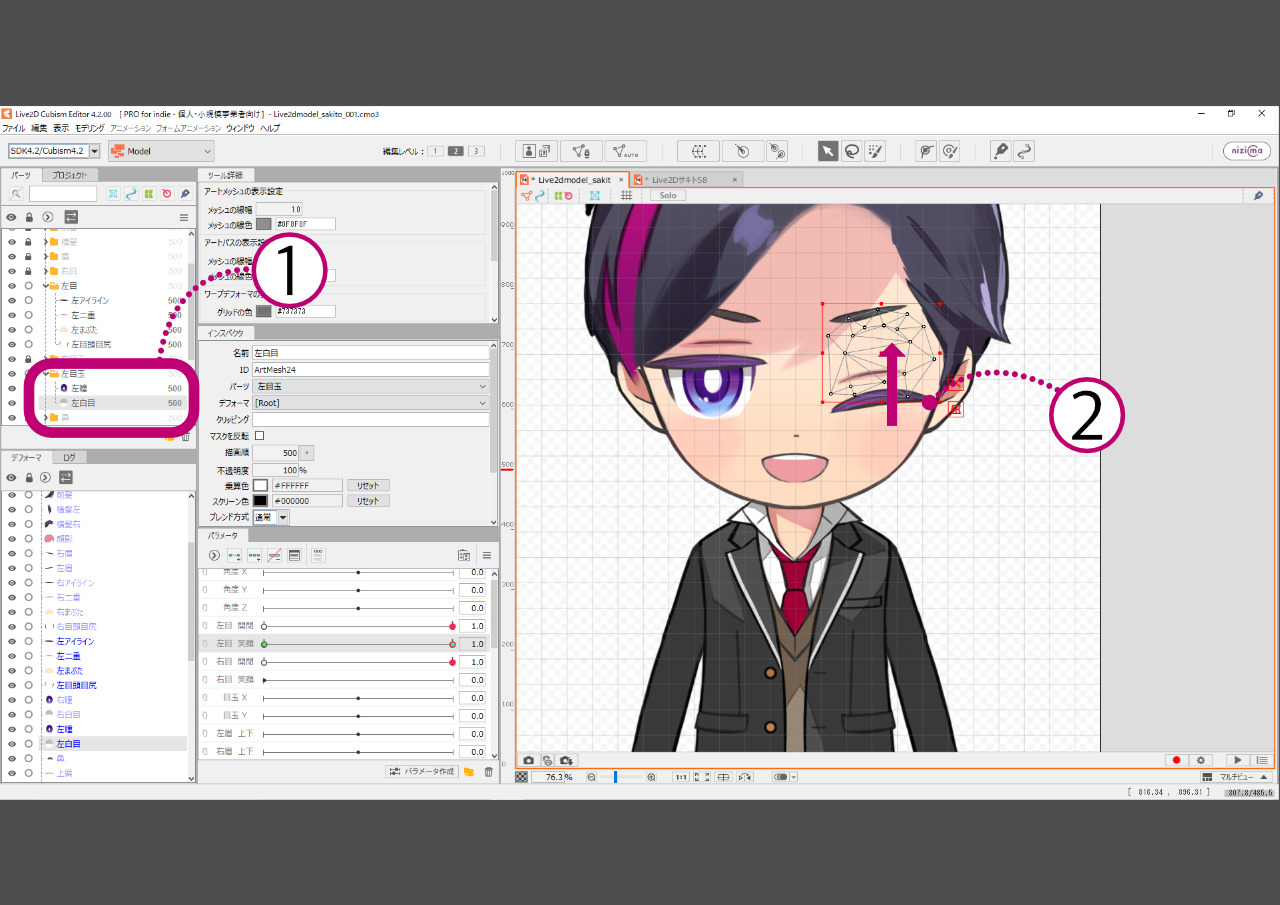The height and width of the screenshot is (905, 1280).
Task: Expand the 横髪 folder
Action: pos(46,241)
